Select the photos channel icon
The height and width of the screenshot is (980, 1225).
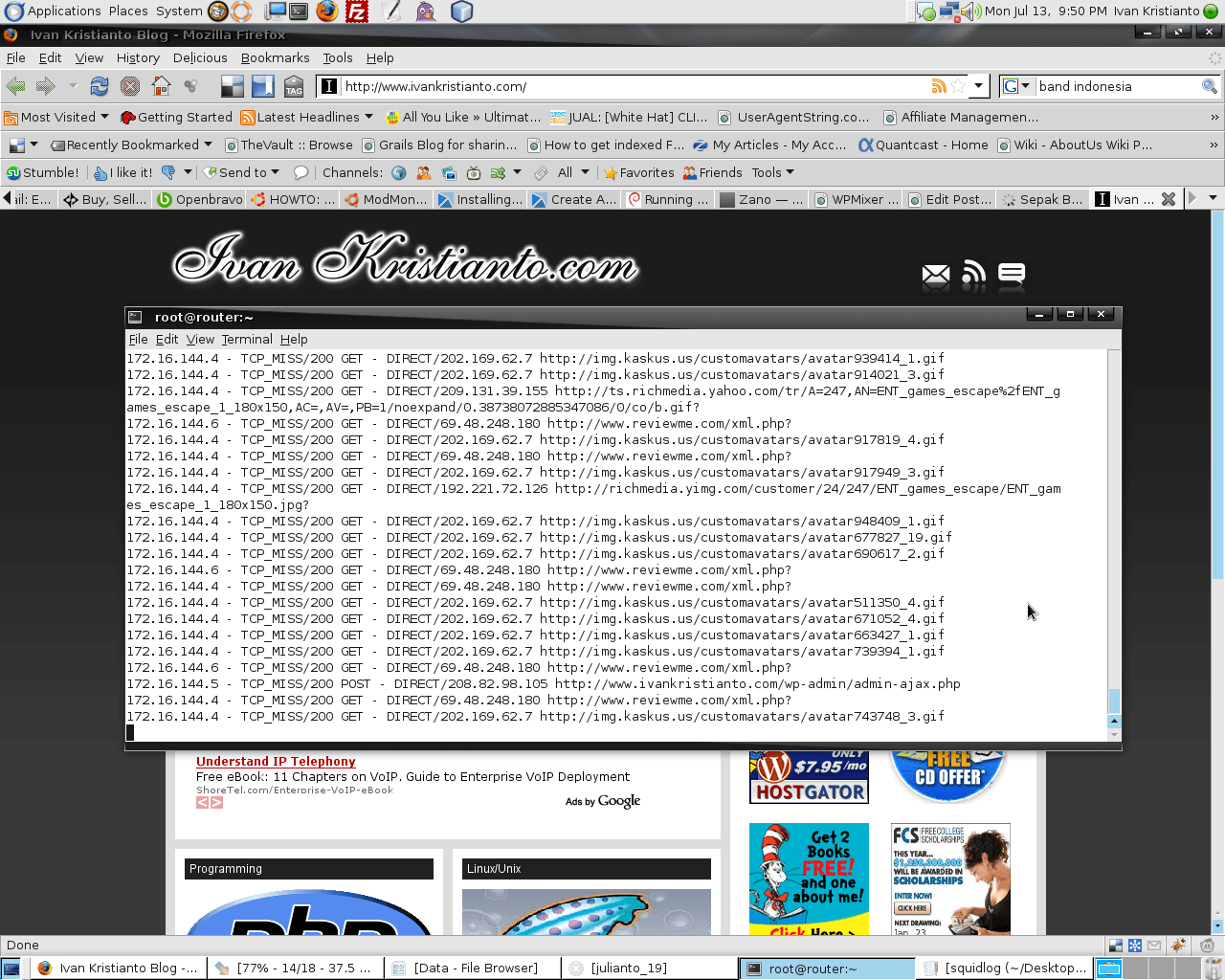pyautogui.click(x=449, y=172)
